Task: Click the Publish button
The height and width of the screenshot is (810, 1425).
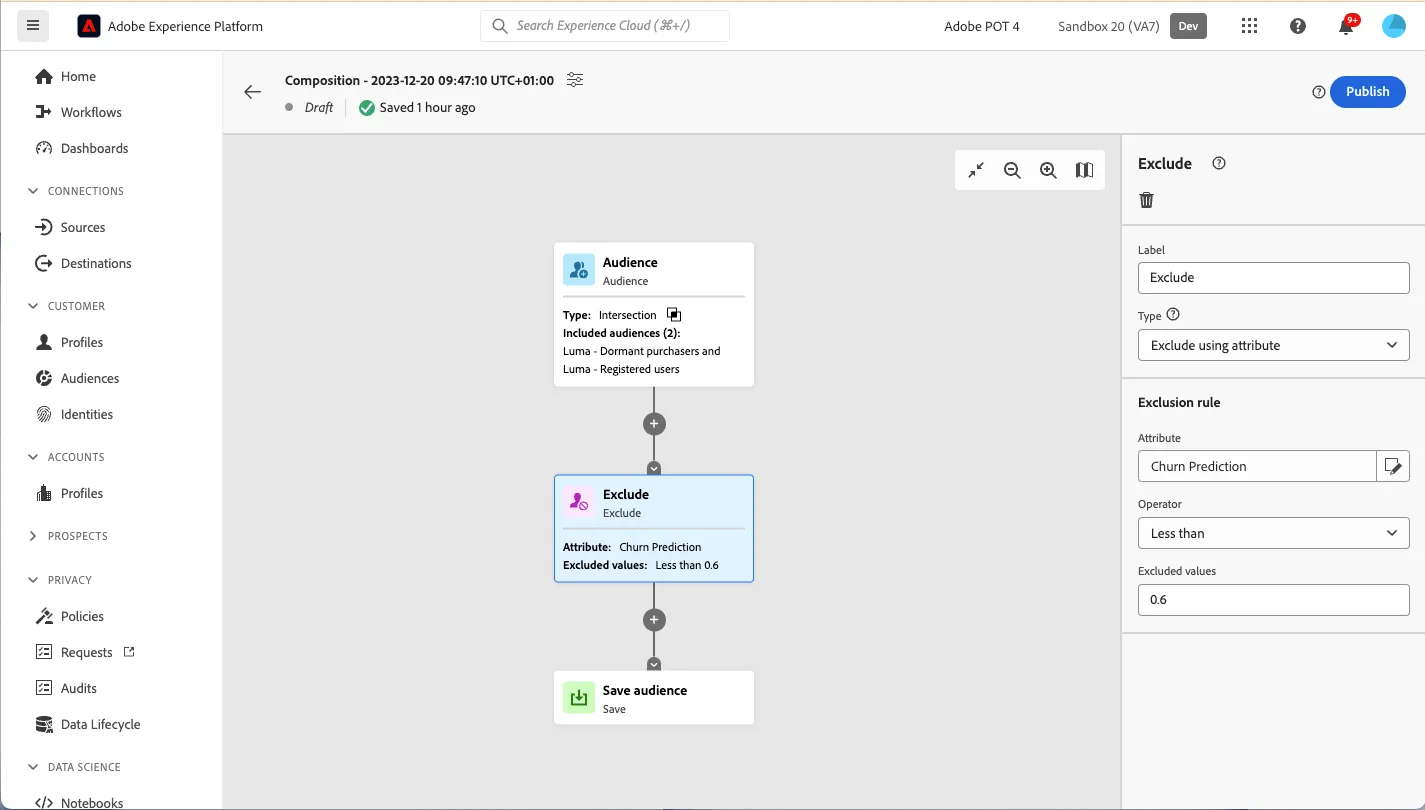Action: pos(1368,92)
